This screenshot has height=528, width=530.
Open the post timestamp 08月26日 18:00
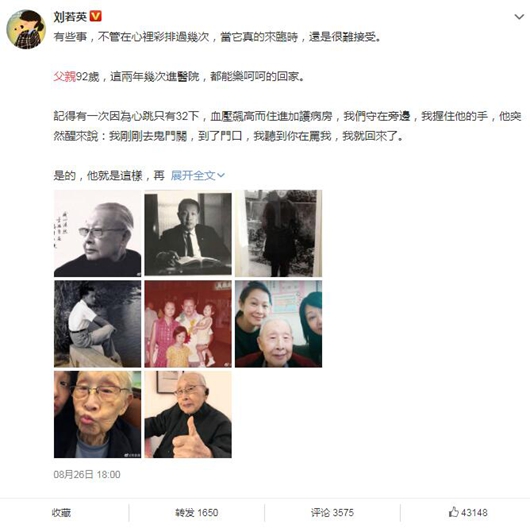[x=87, y=475]
